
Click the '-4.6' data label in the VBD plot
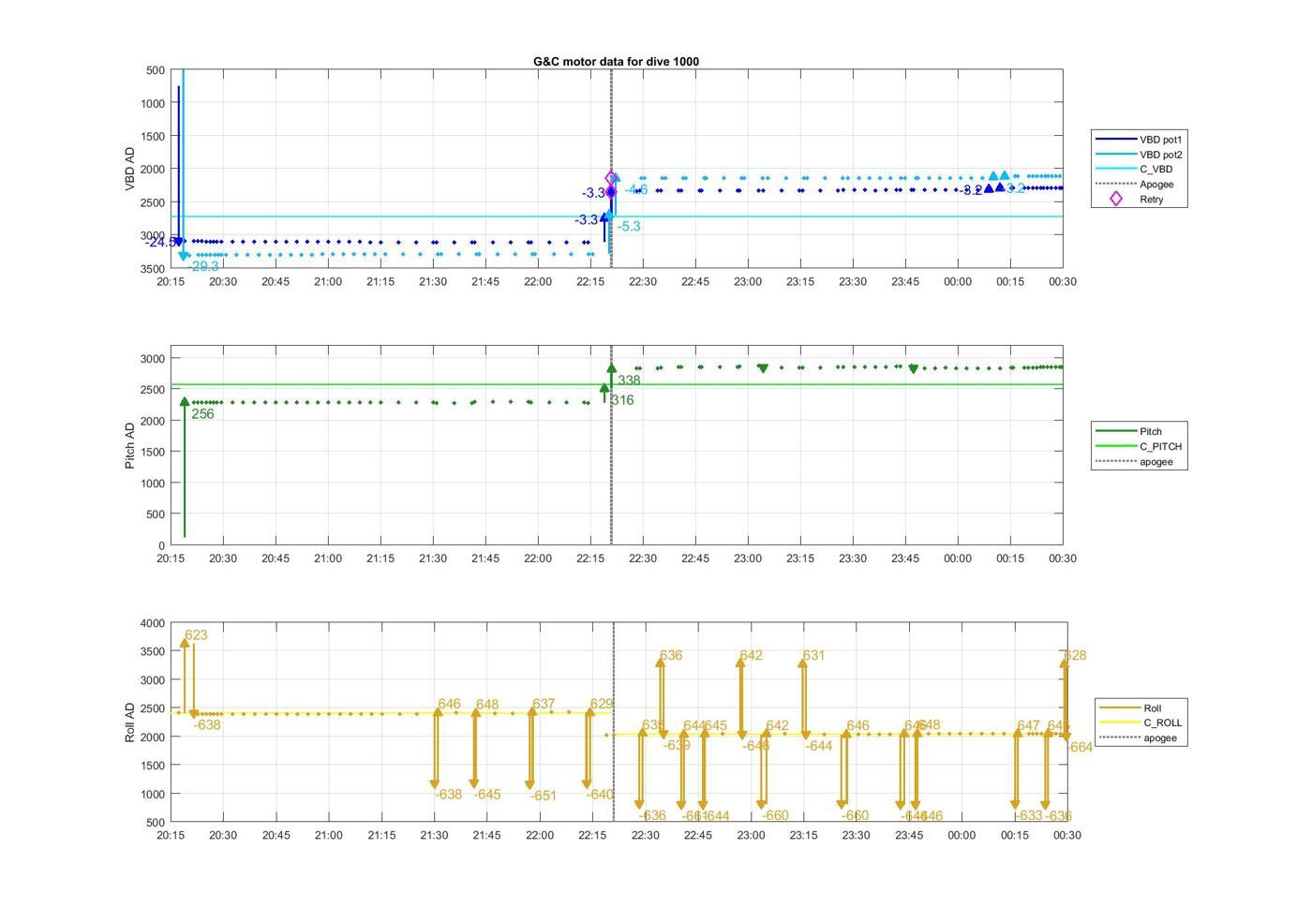tap(636, 190)
